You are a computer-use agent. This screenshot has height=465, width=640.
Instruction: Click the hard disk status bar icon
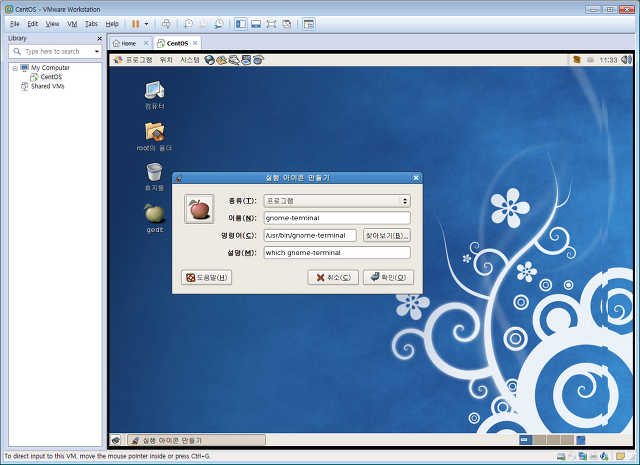coord(561,456)
